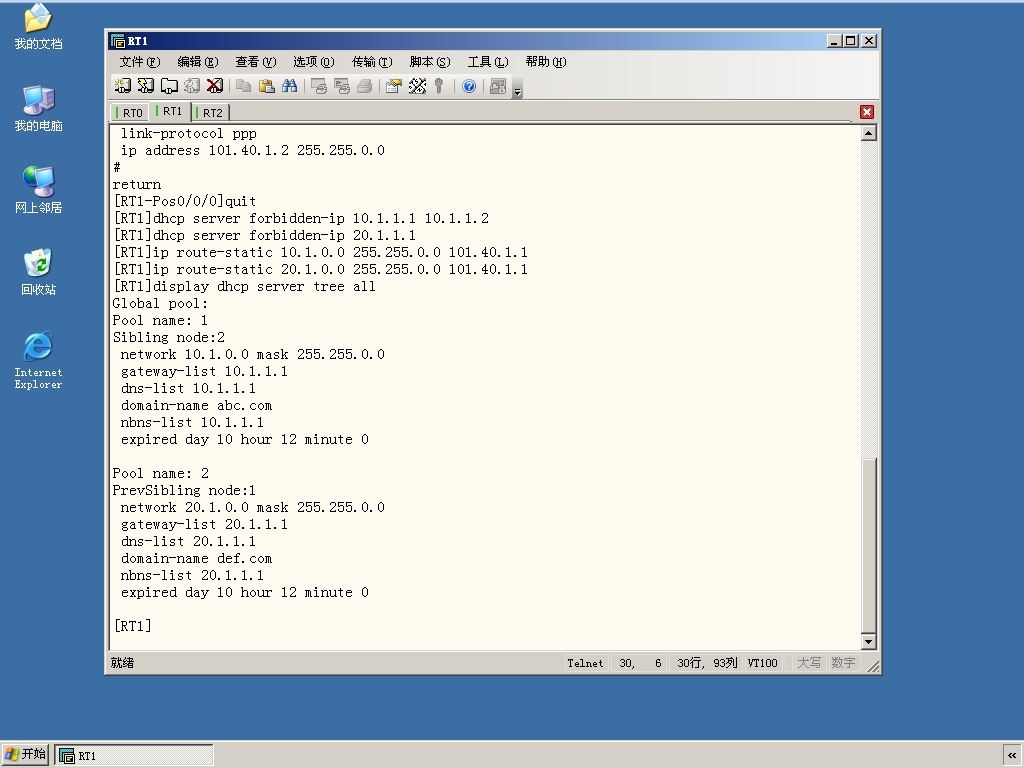Switch to the RT0 session tab
The height and width of the screenshot is (768, 1024).
(130, 113)
